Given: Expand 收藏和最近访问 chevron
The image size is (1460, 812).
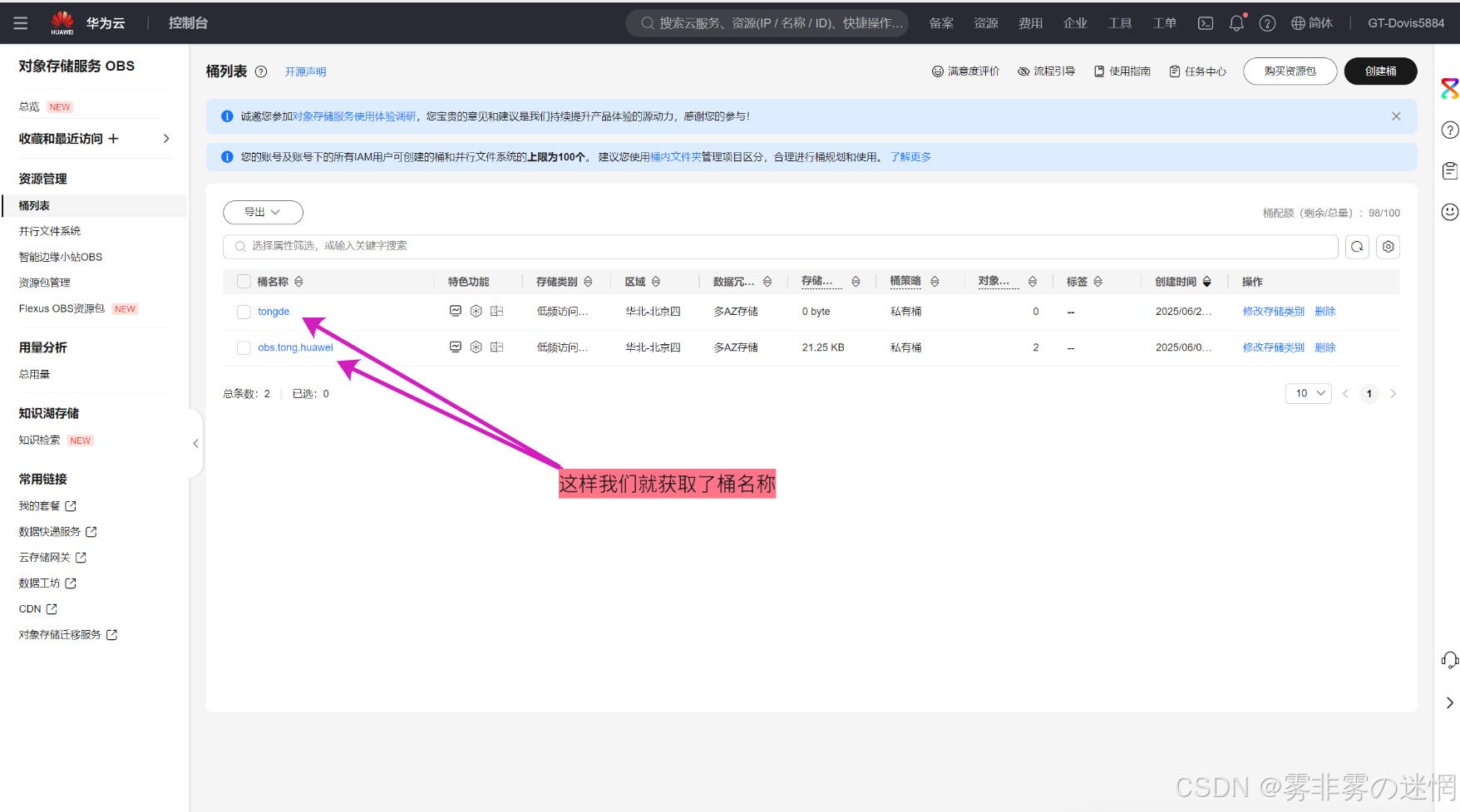Looking at the screenshot, I should [x=166, y=139].
